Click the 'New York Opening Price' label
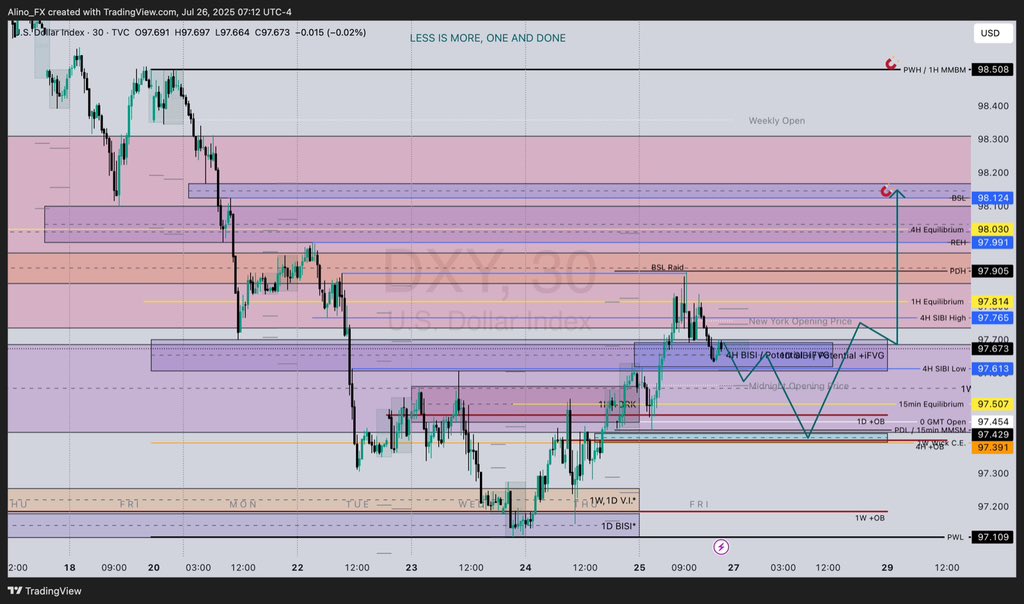The width and height of the screenshot is (1024, 604). tap(800, 321)
